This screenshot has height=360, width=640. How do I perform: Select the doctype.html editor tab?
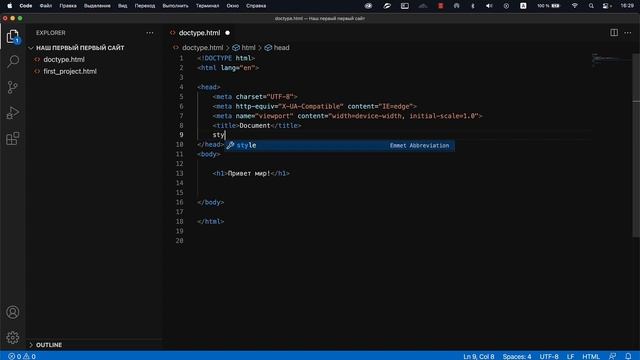(199, 33)
